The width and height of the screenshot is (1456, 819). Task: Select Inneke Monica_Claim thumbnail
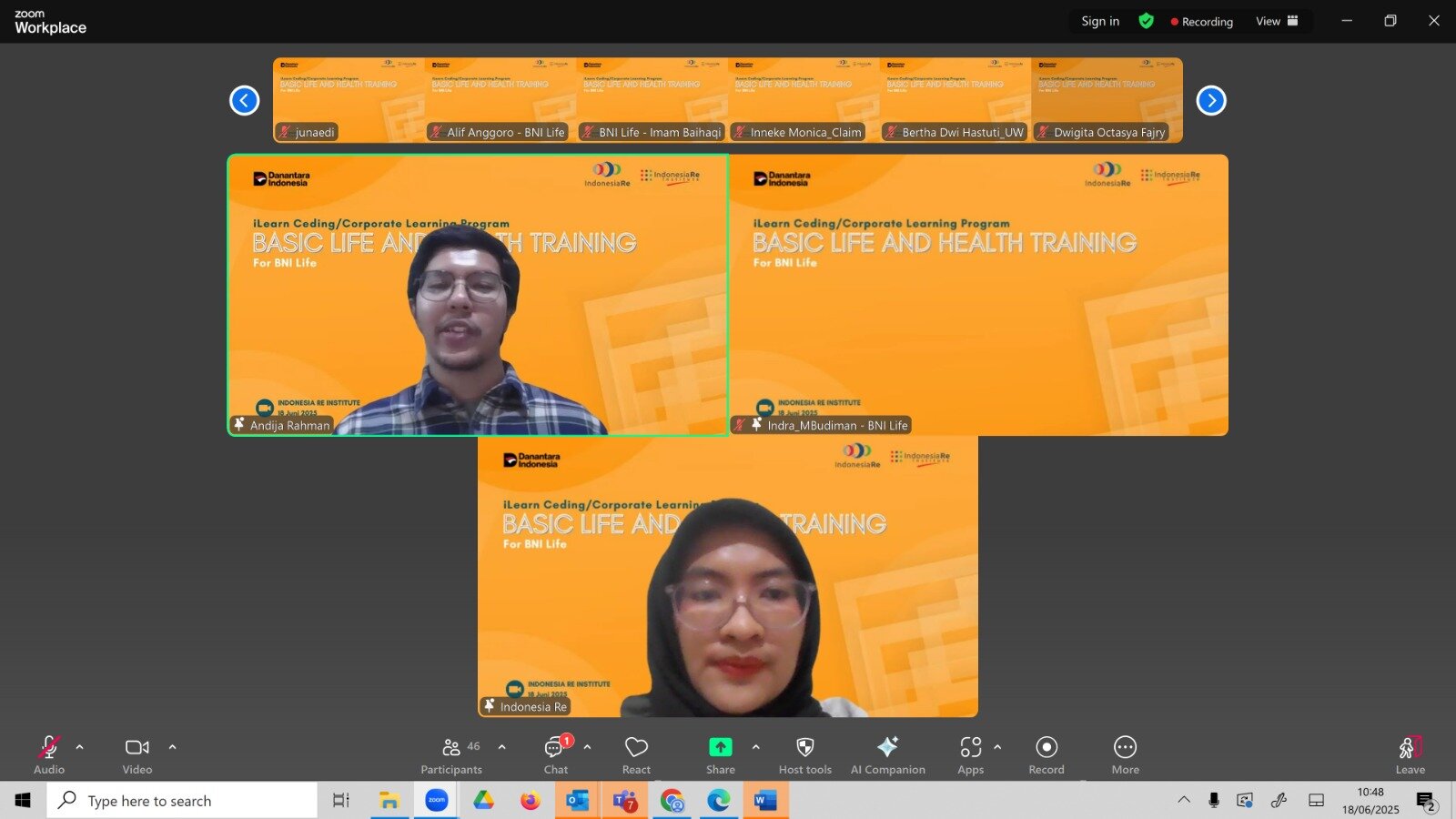tap(804, 100)
